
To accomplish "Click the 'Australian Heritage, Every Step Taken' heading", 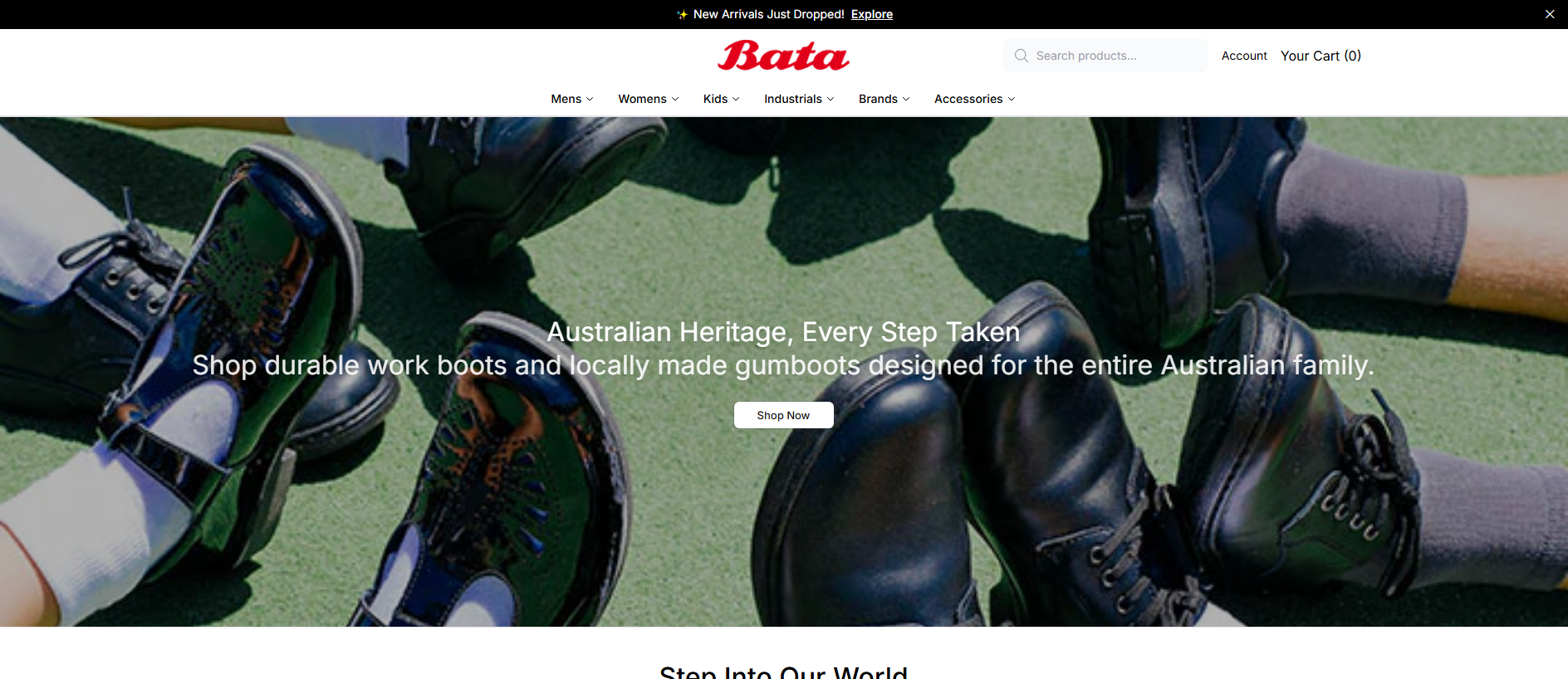I will coord(783,332).
